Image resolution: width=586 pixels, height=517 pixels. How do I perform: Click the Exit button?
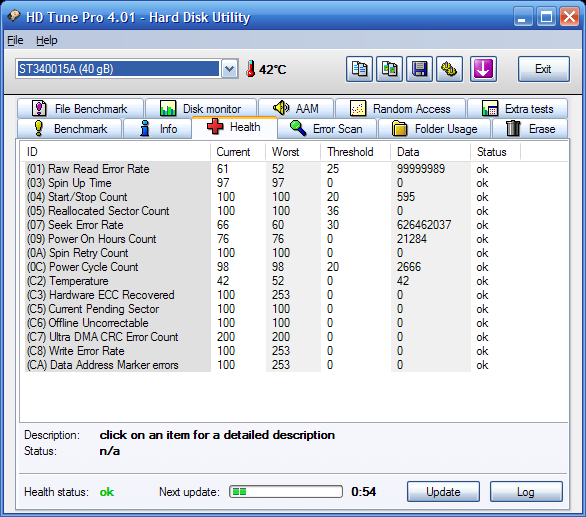(x=544, y=69)
